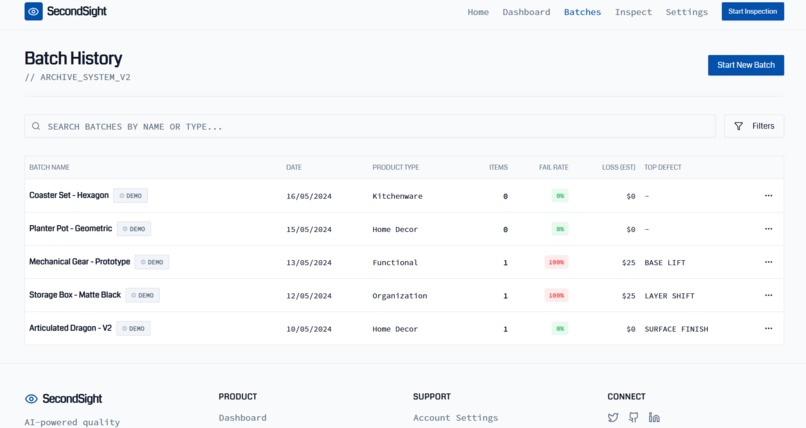Select Batches in the top navigation
This screenshot has height=428, width=806.
click(x=582, y=12)
